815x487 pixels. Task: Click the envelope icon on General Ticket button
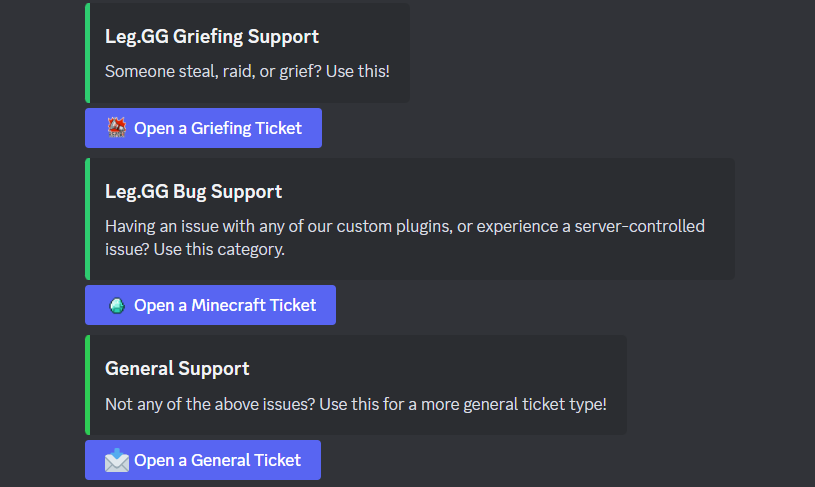pos(117,460)
